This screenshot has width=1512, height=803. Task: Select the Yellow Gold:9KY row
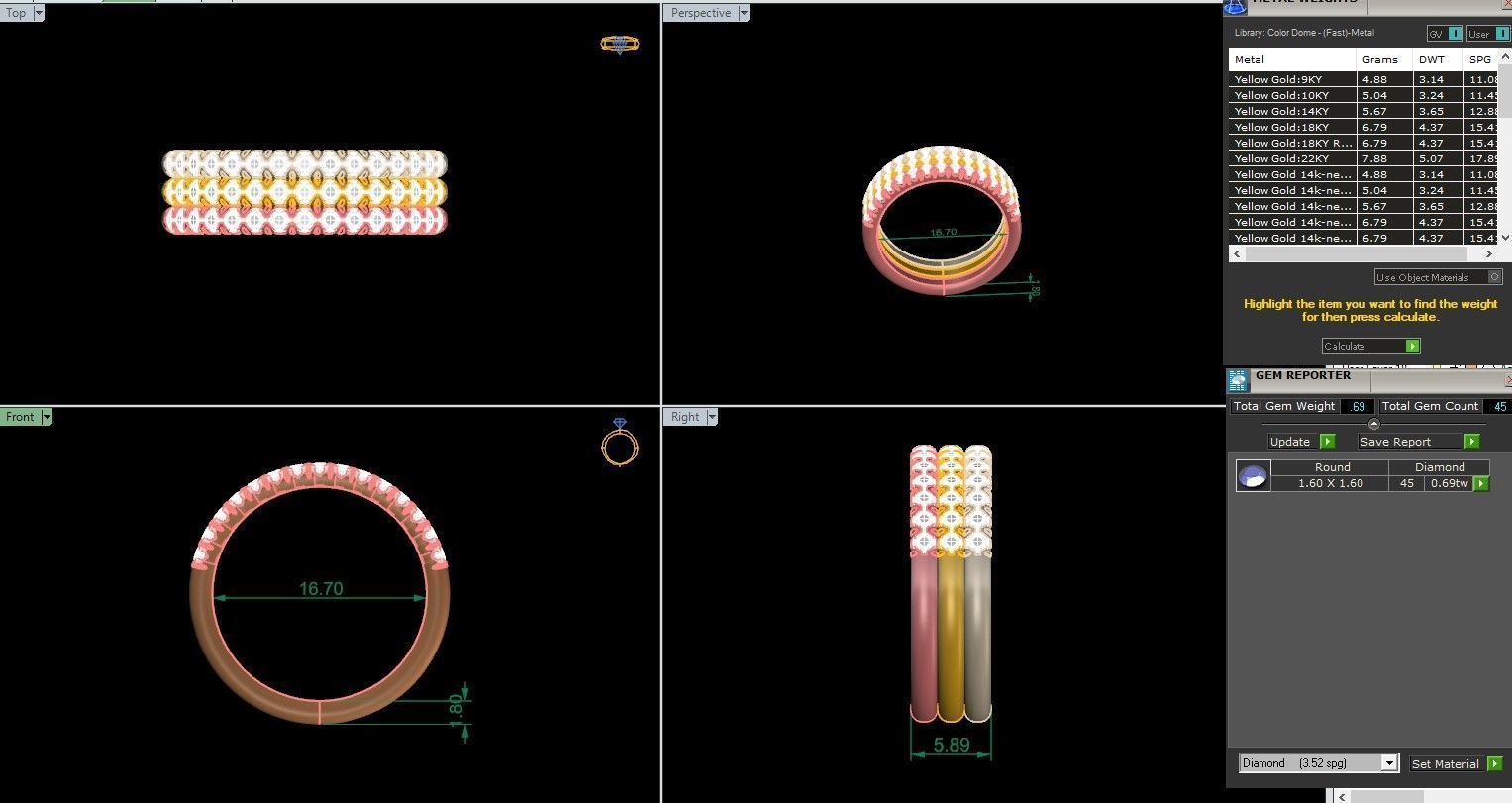[1364, 79]
